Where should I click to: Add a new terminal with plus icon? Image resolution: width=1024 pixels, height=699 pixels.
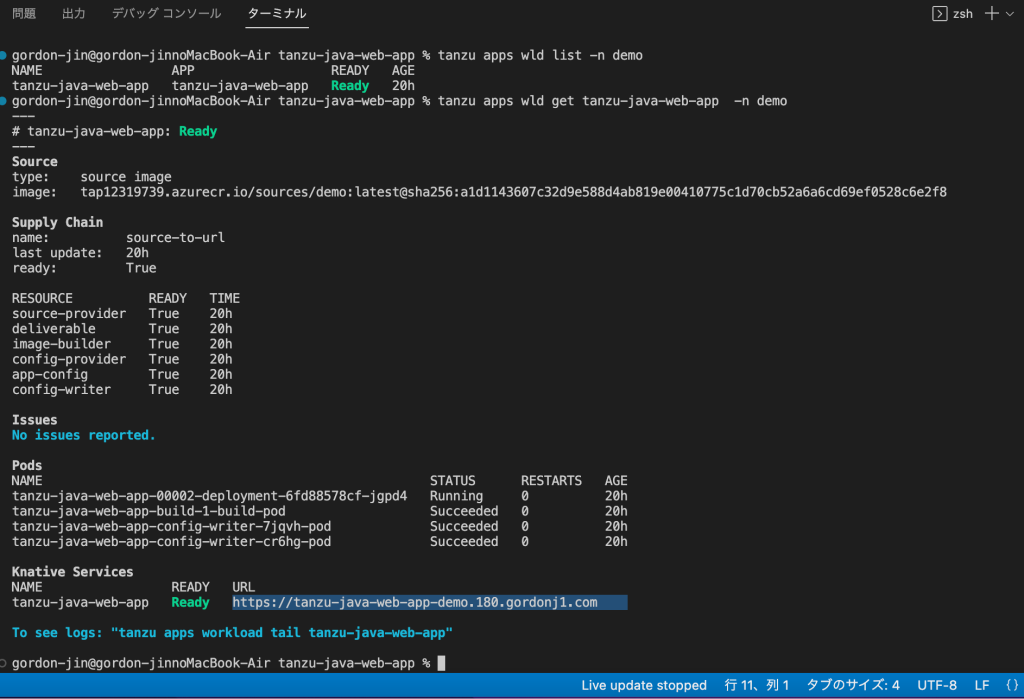[x=992, y=14]
